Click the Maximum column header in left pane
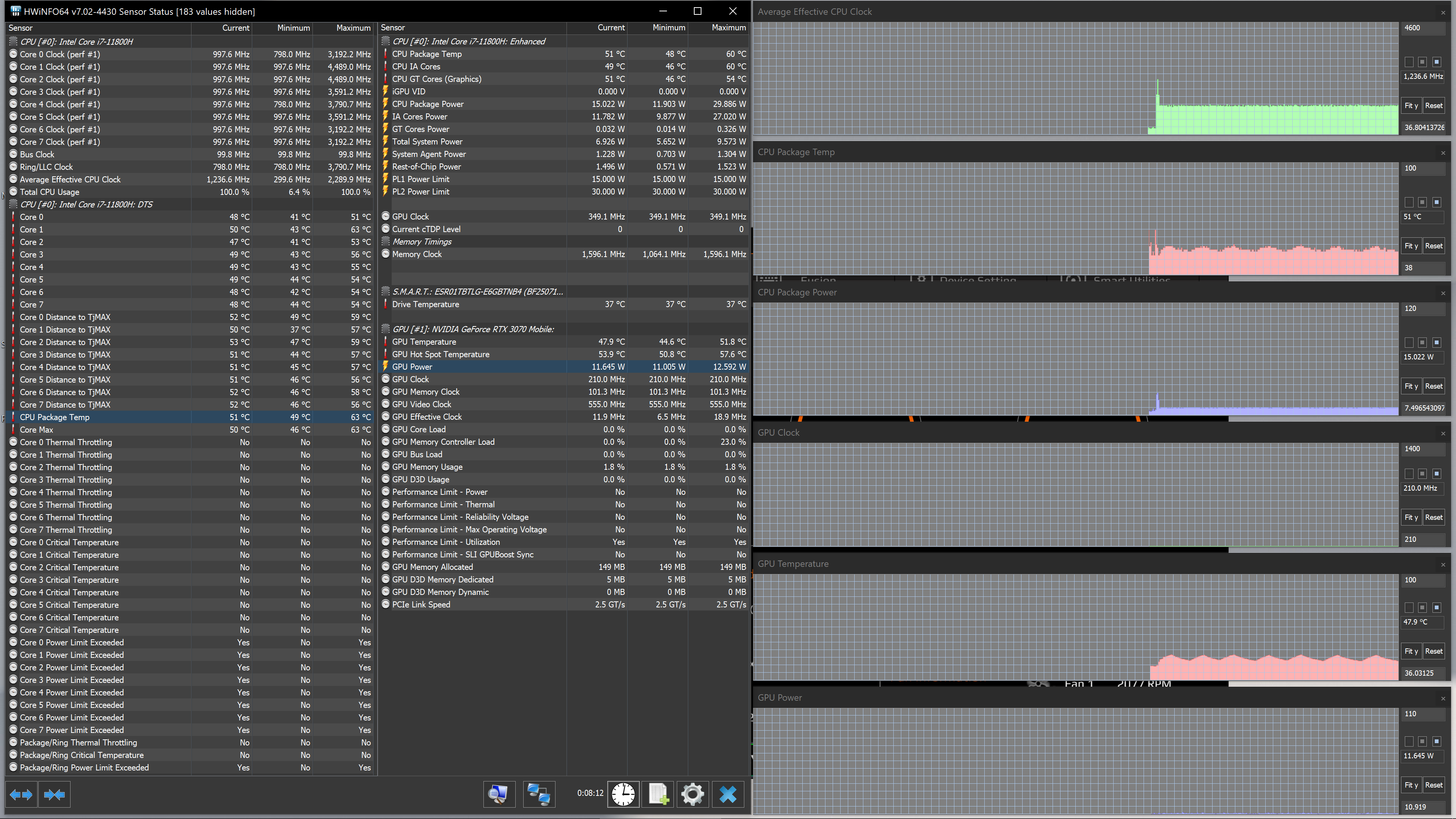This screenshot has width=1456, height=819. tap(353, 28)
